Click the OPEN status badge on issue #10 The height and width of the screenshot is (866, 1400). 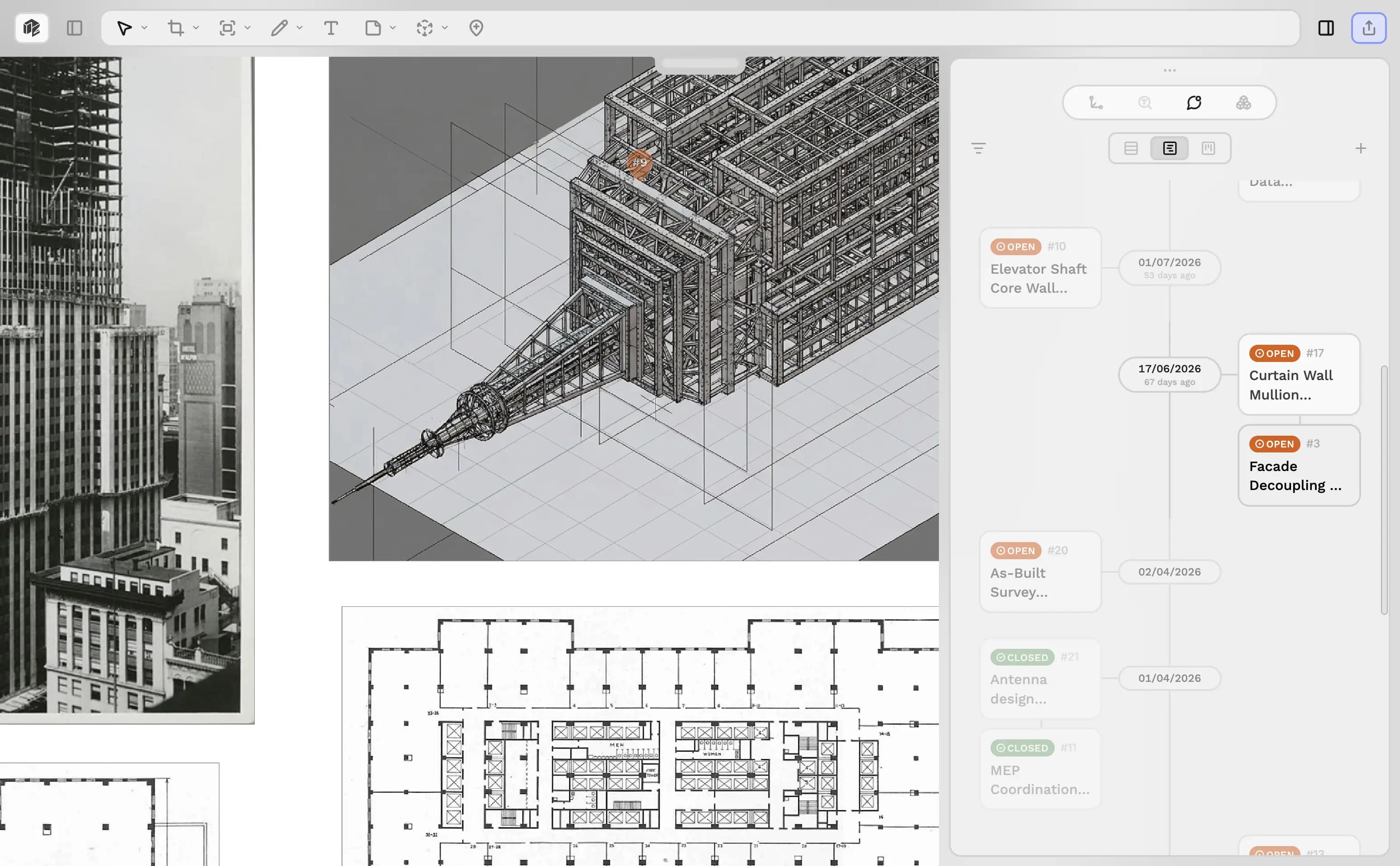click(1016, 247)
